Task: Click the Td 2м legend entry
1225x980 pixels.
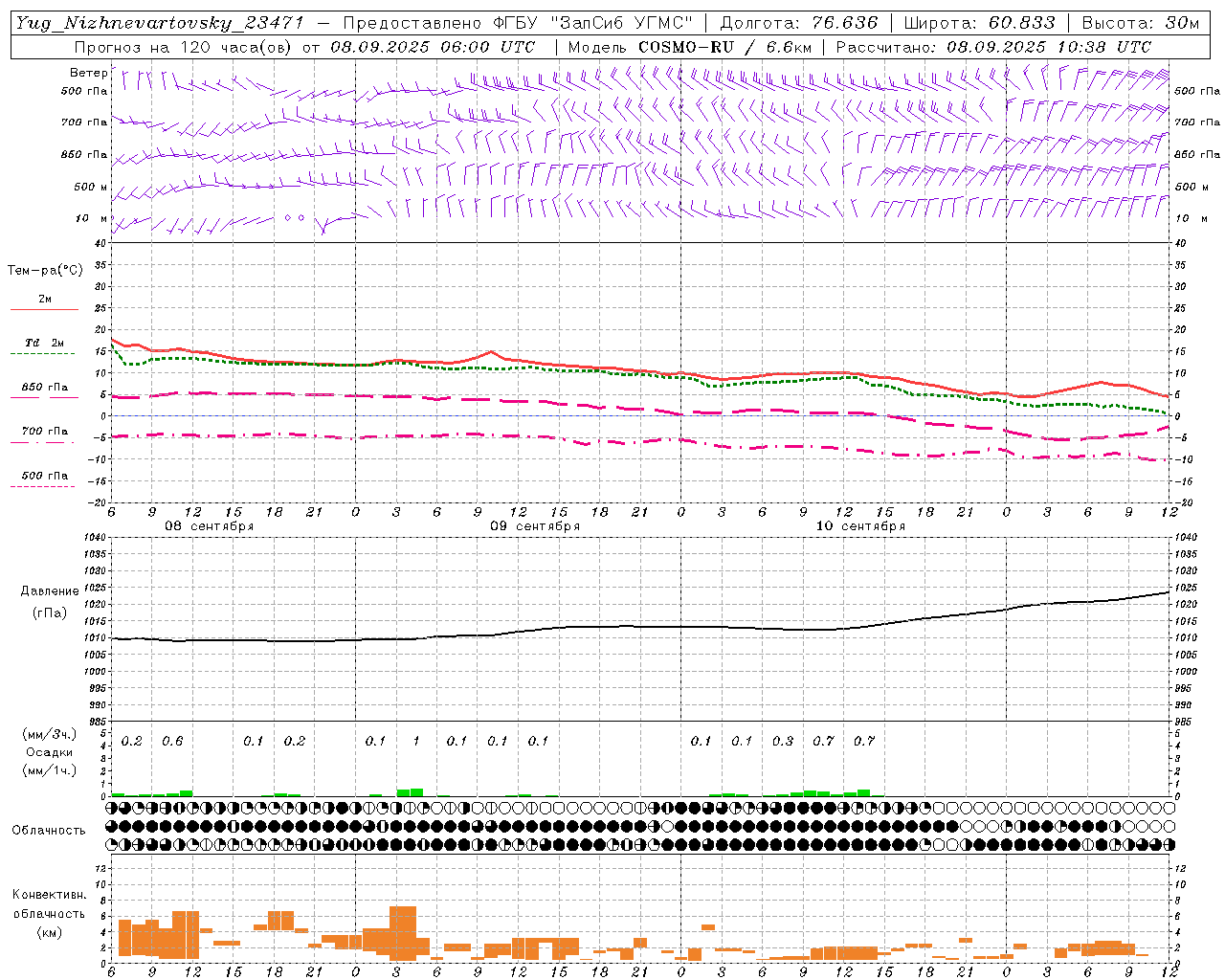Action: point(45,343)
